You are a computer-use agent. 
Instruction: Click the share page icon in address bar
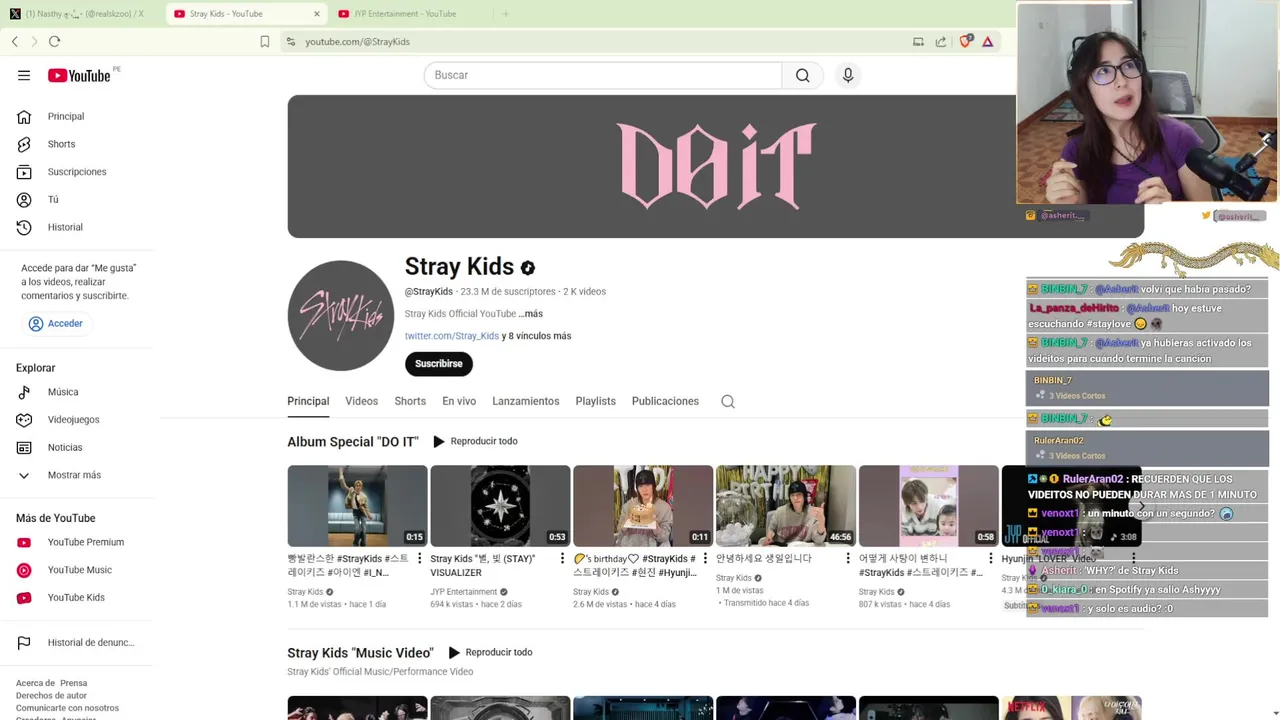pyautogui.click(x=941, y=41)
